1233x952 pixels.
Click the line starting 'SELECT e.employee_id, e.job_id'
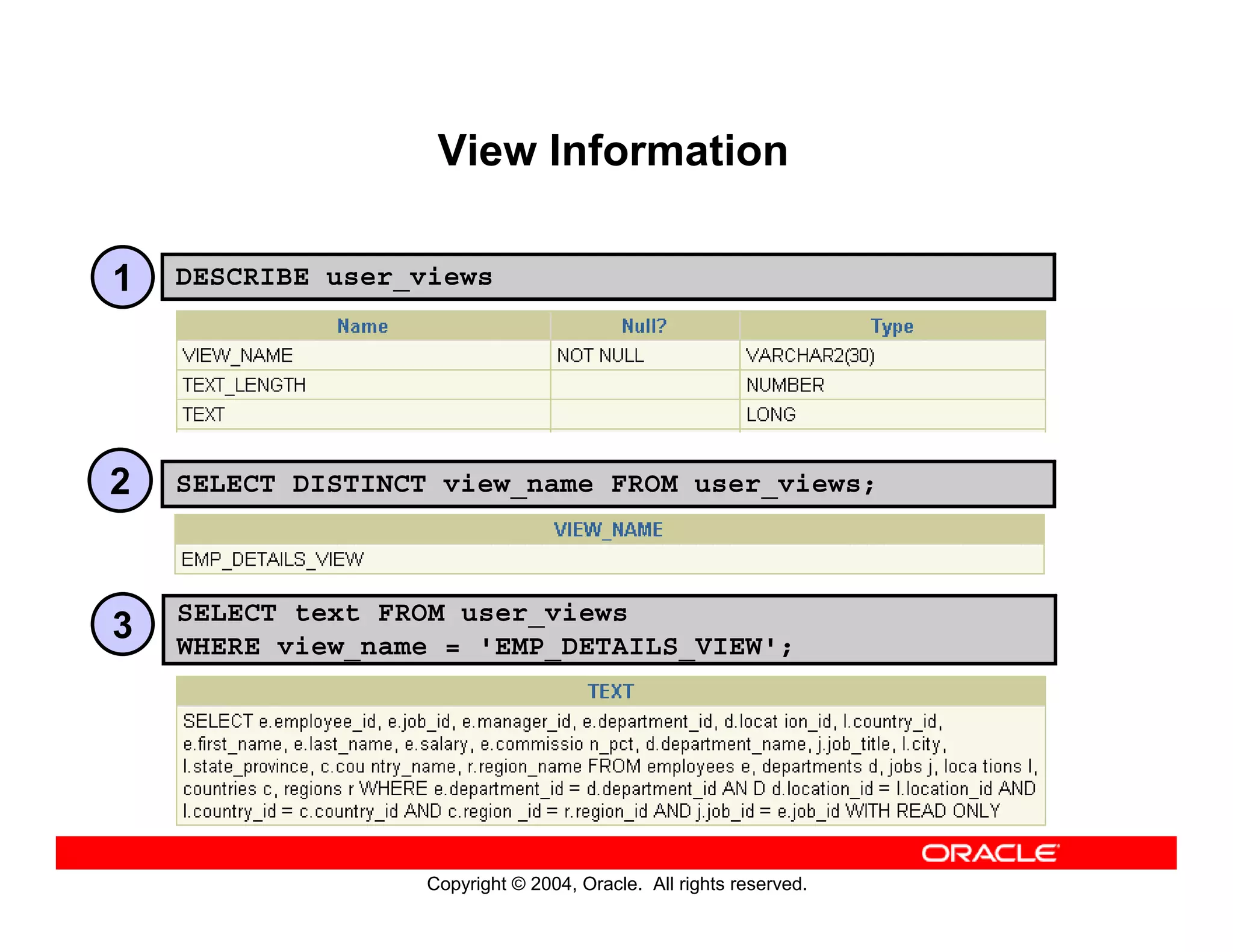562,721
